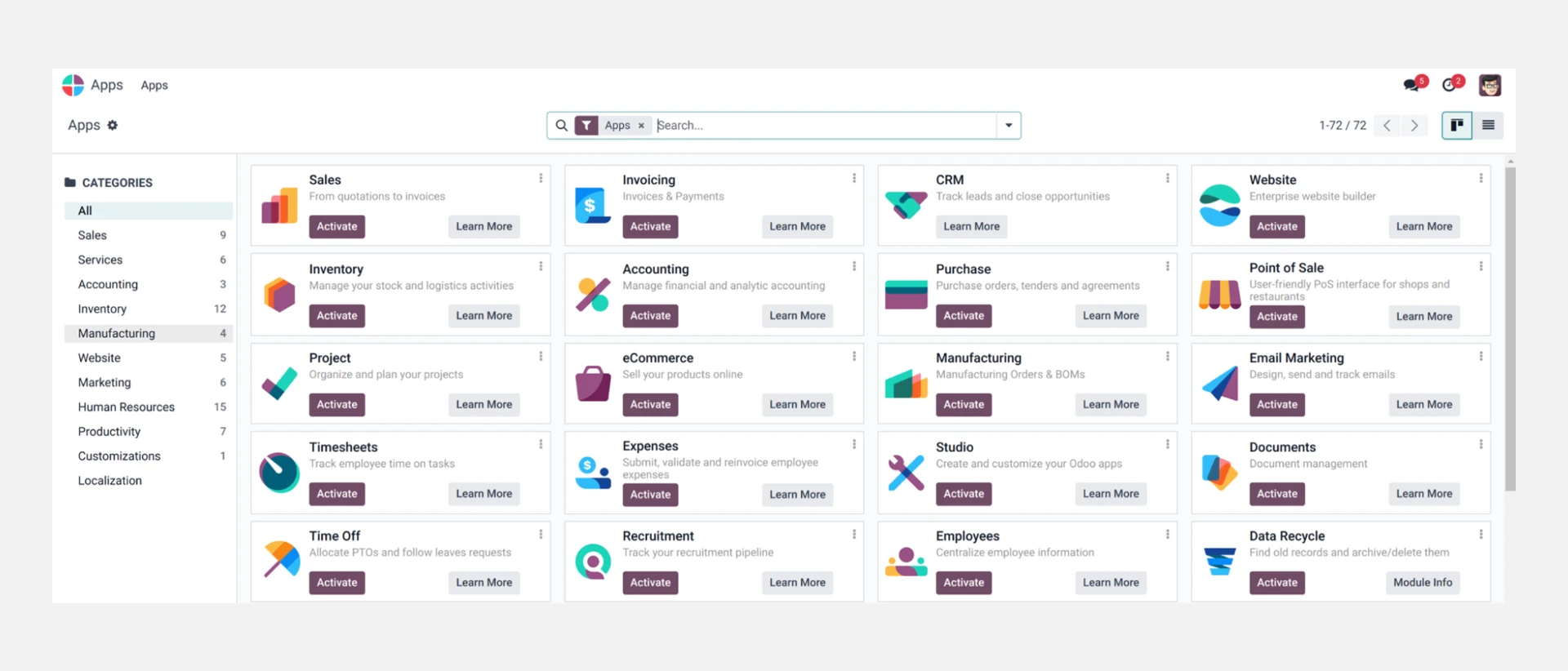Go to previous page of apps
The width and height of the screenshot is (1568, 671).
pyautogui.click(x=1387, y=126)
